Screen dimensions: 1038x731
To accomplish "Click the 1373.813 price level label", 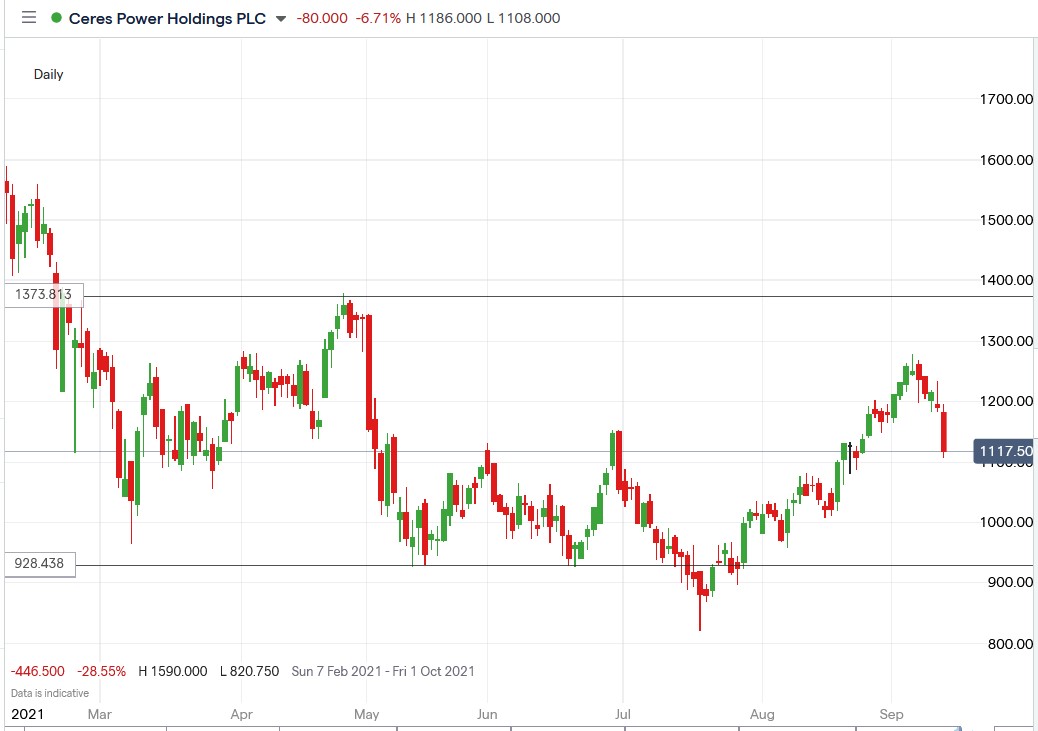I will coord(43,294).
